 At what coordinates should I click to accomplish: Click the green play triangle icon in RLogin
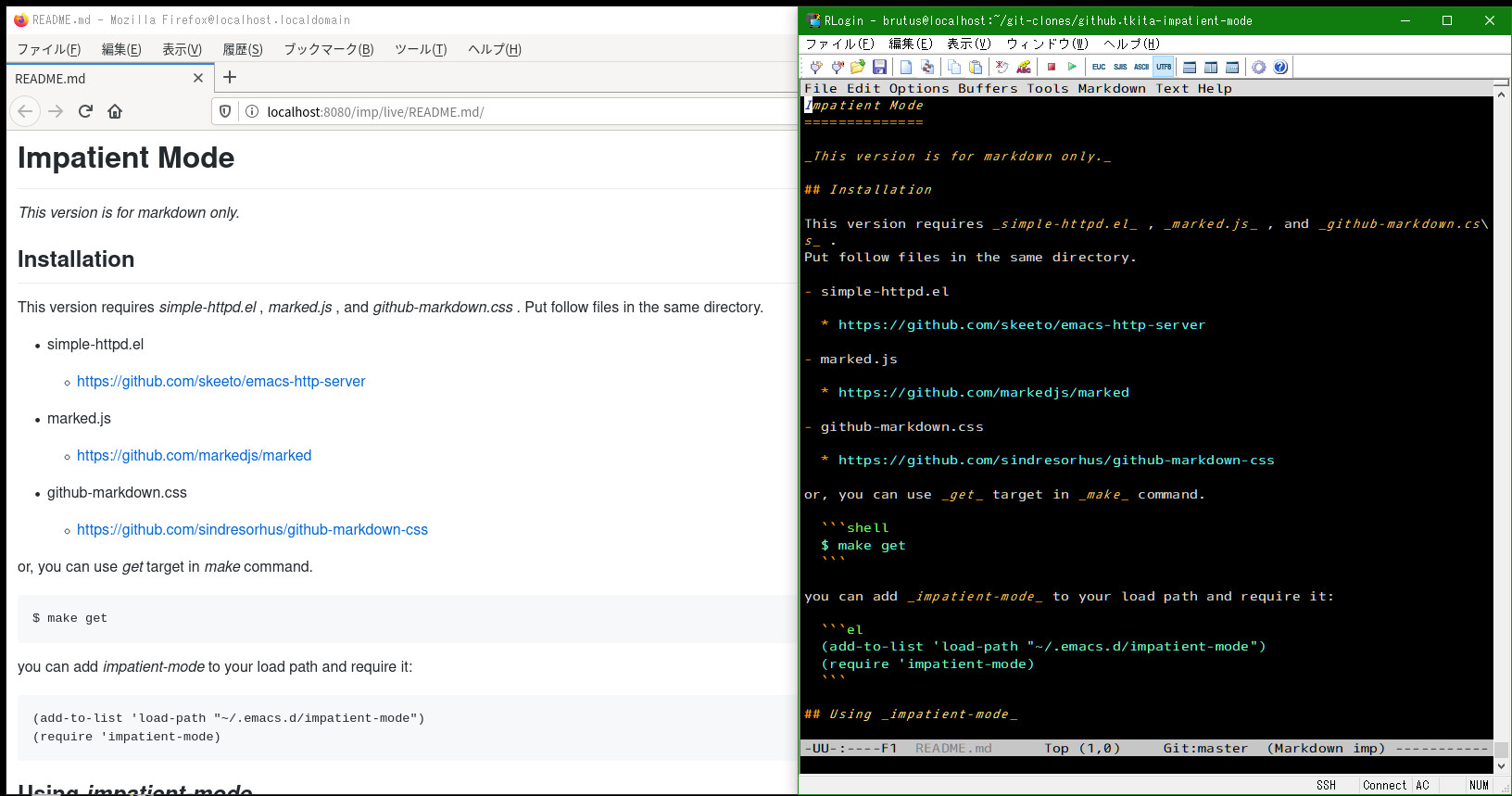coord(1072,67)
